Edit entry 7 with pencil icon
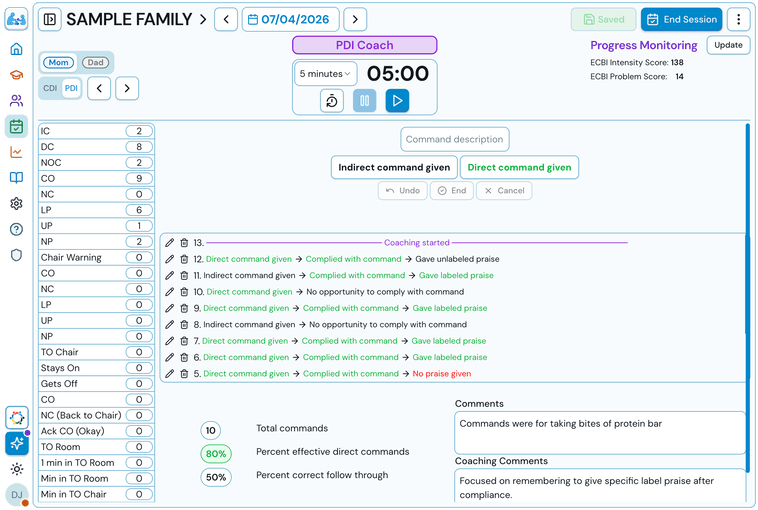This screenshot has width=758, height=510. coord(169,341)
